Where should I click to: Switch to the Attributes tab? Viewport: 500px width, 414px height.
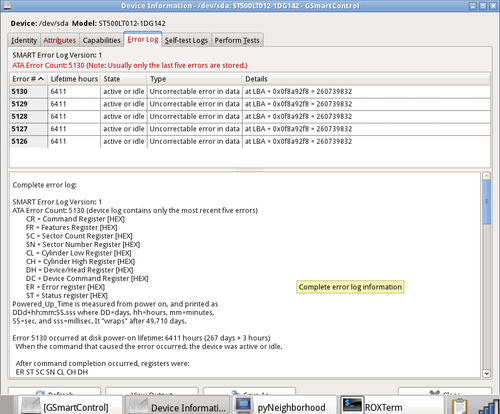pyautogui.click(x=60, y=40)
